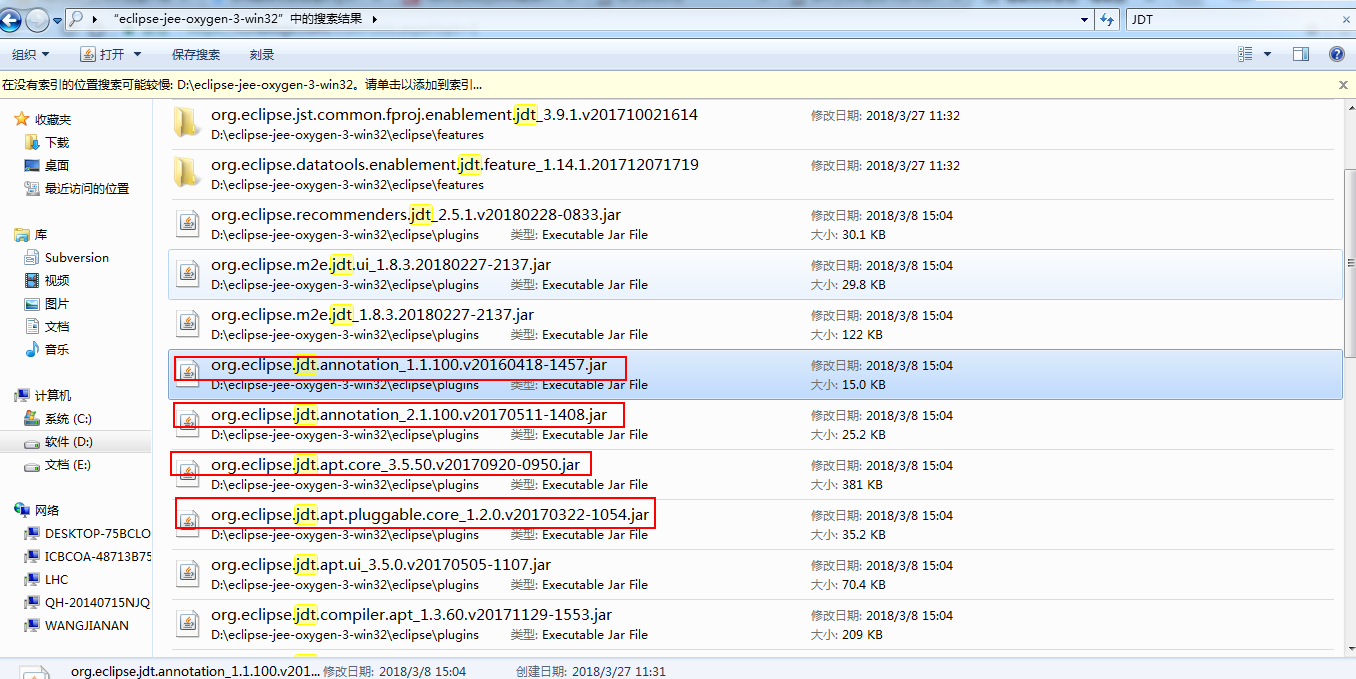Click the details pane file thumbnail
1356x679 pixels.
click(x=34, y=672)
